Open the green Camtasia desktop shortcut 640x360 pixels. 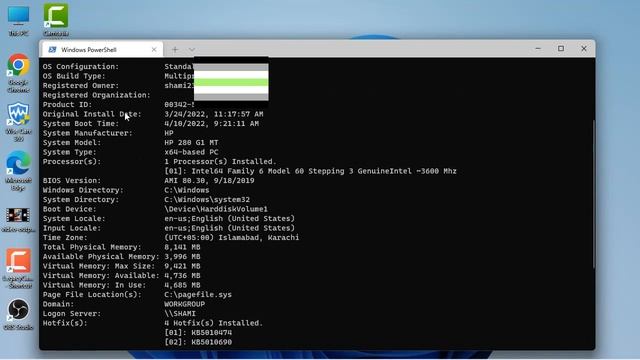coord(56,20)
